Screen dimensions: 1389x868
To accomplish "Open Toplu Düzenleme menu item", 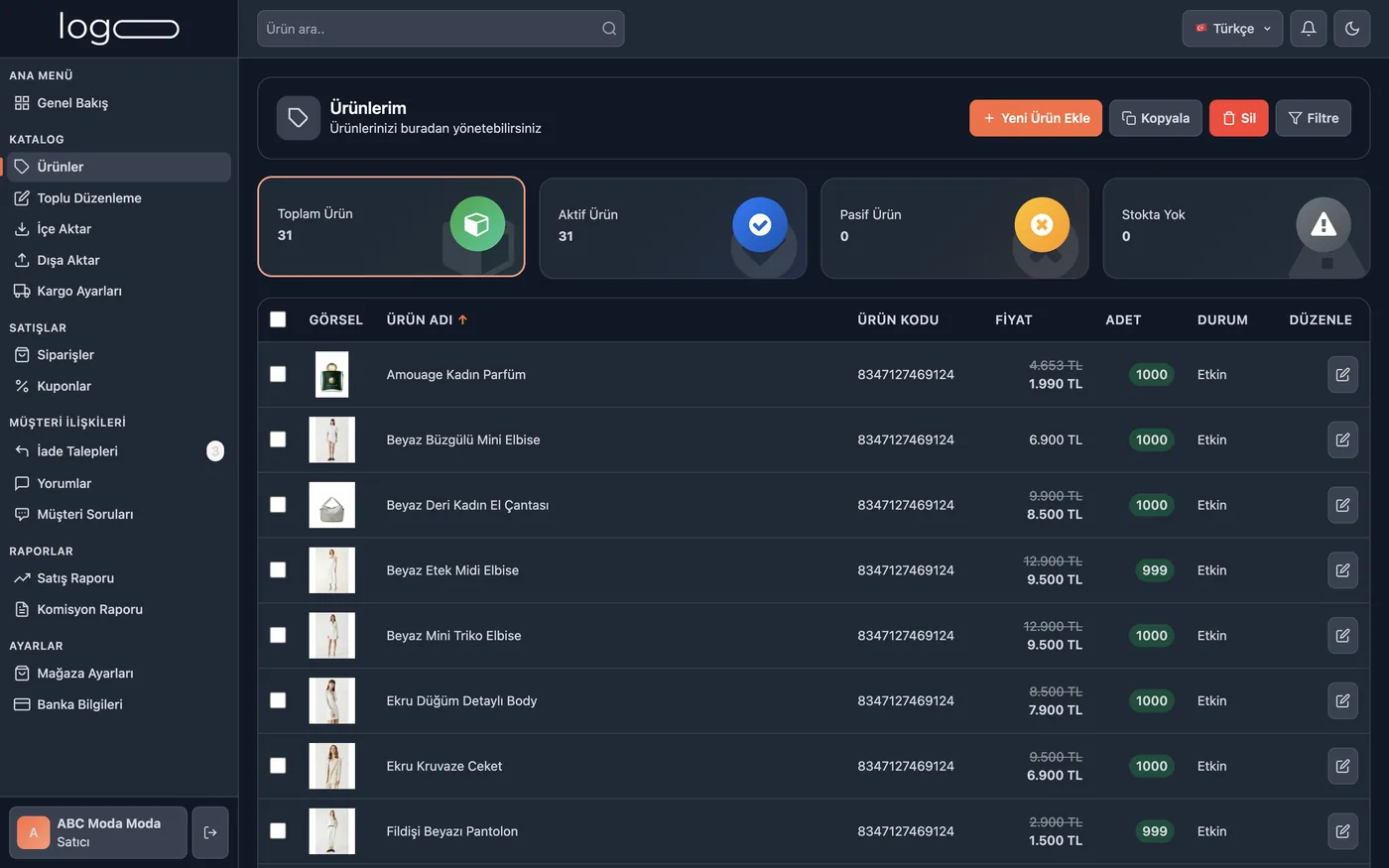I will click(x=119, y=198).
